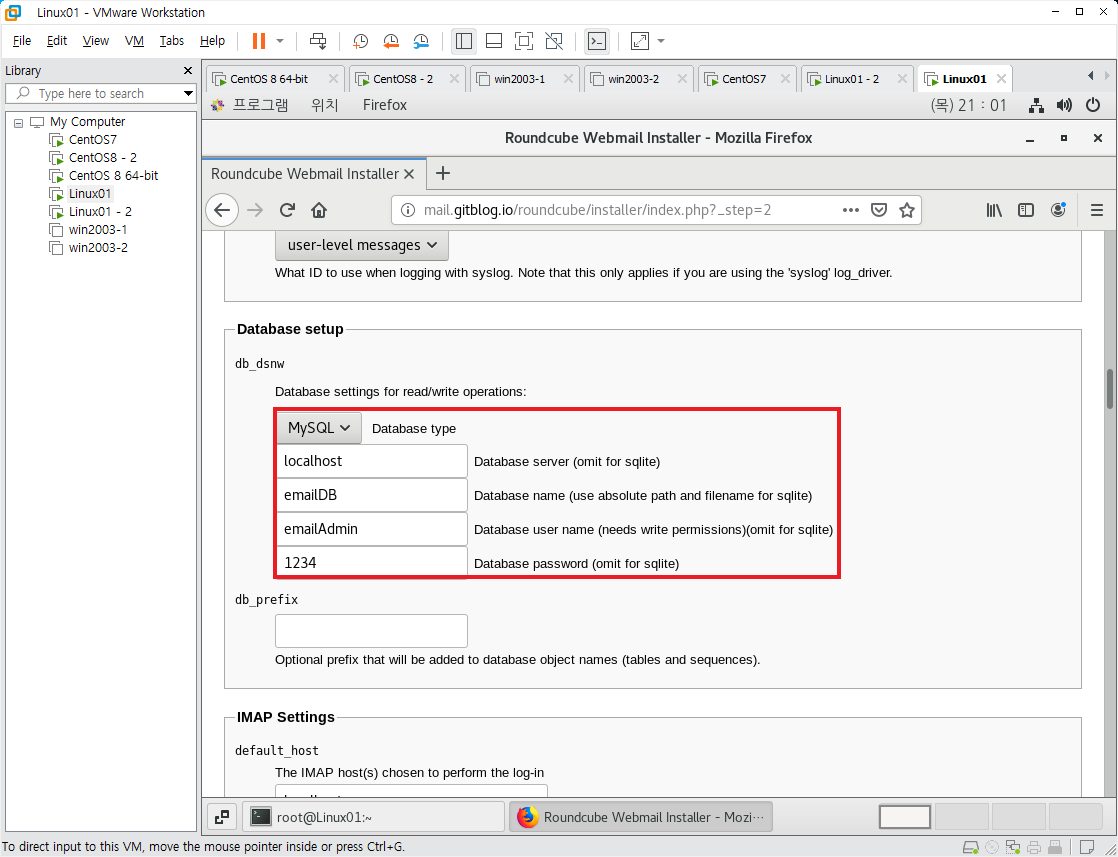Open the GNOME volume icon

pyautogui.click(x=1064, y=106)
